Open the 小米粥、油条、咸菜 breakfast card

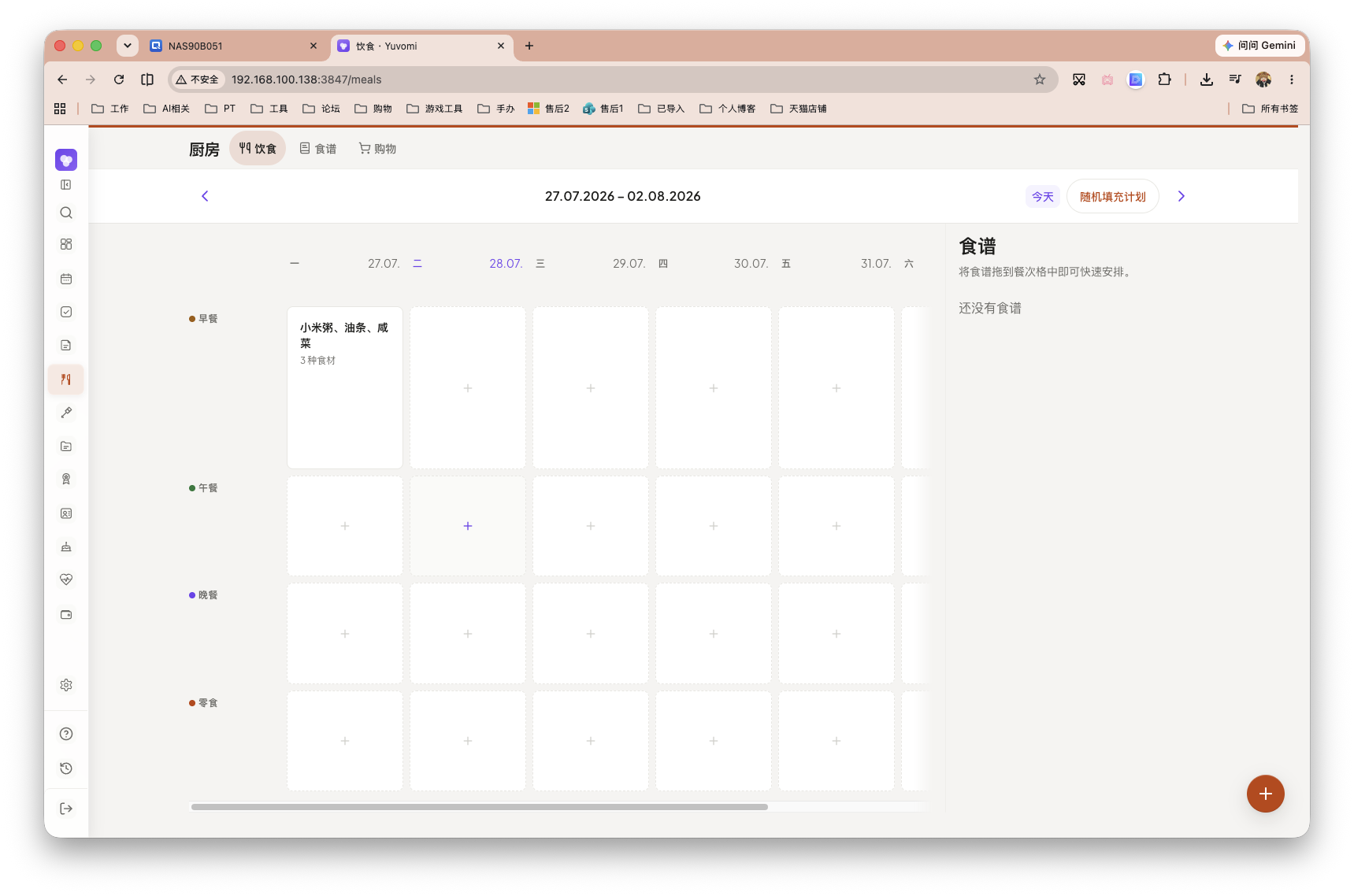click(x=345, y=387)
